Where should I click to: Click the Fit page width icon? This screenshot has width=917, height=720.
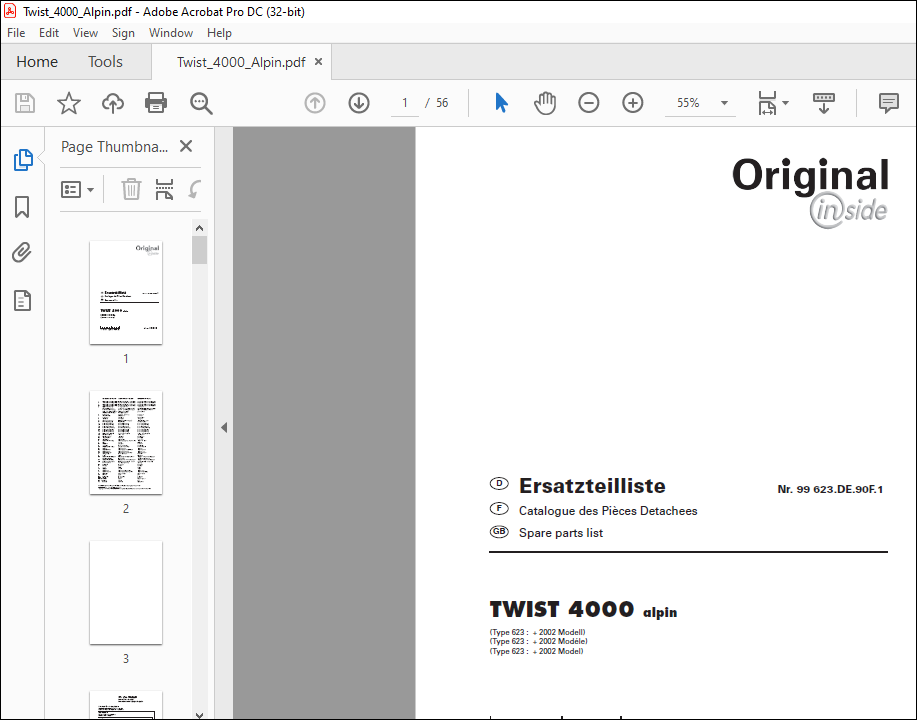[767, 104]
